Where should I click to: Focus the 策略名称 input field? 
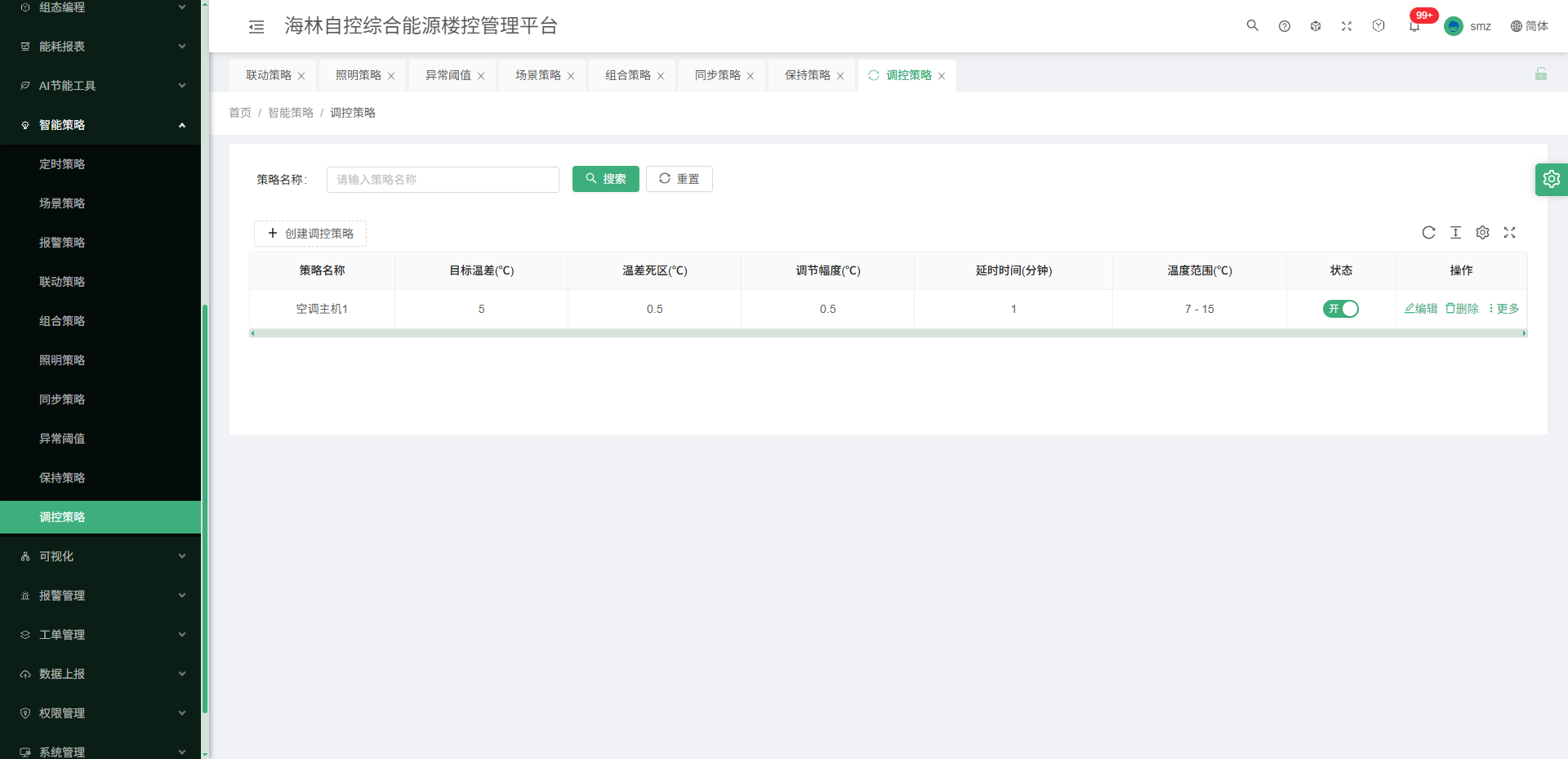click(x=443, y=180)
